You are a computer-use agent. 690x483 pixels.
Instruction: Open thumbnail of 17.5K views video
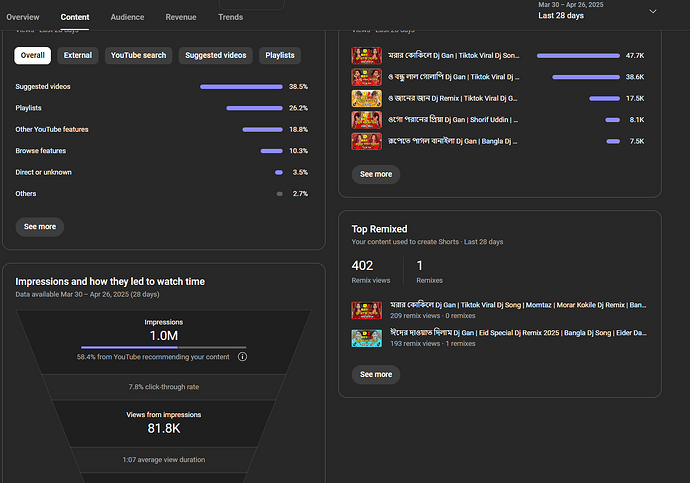pyautogui.click(x=367, y=99)
